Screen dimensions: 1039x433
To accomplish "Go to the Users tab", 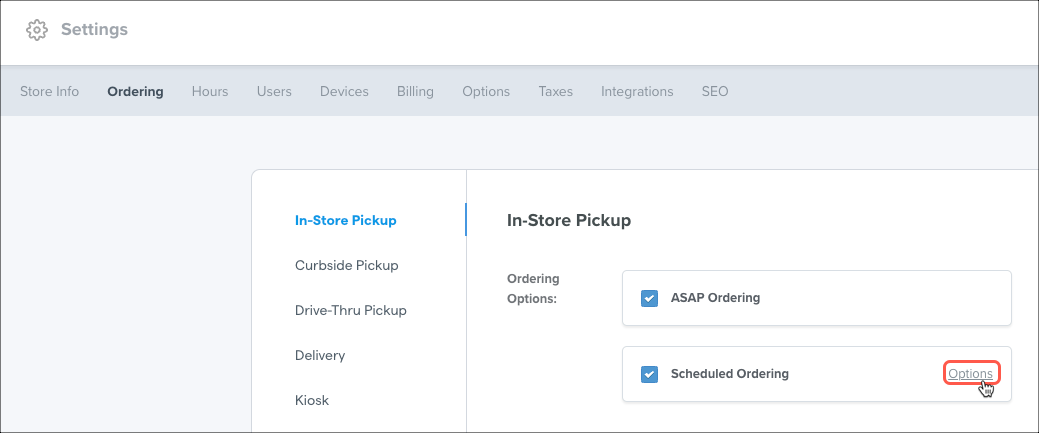I will [274, 92].
